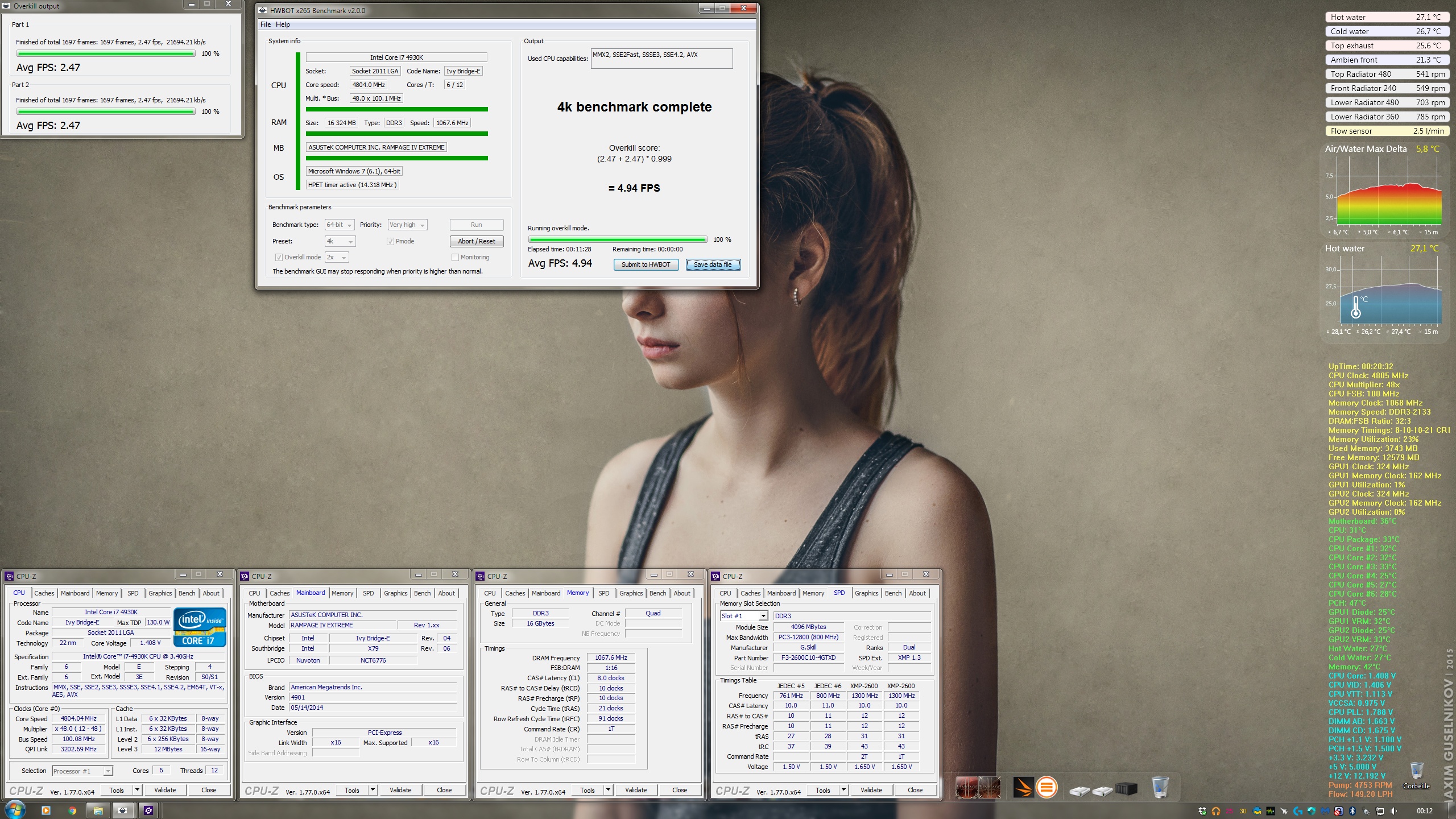Open the orange-striped black dock icon
Viewport: 1456px width, 819px height.
coord(1023,788)
